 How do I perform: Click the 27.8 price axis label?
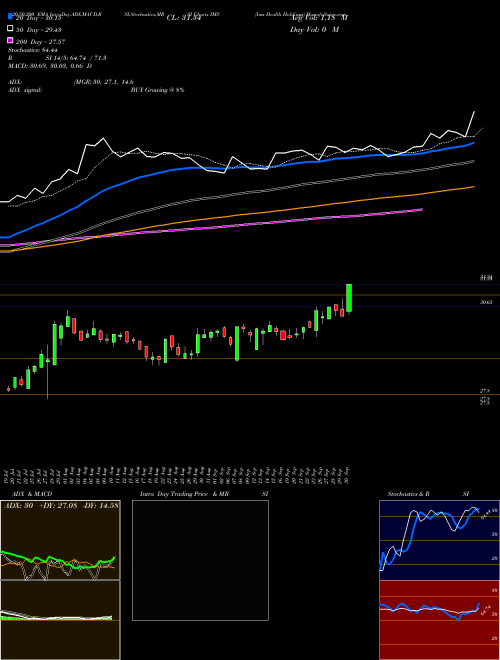click(484, 391)
